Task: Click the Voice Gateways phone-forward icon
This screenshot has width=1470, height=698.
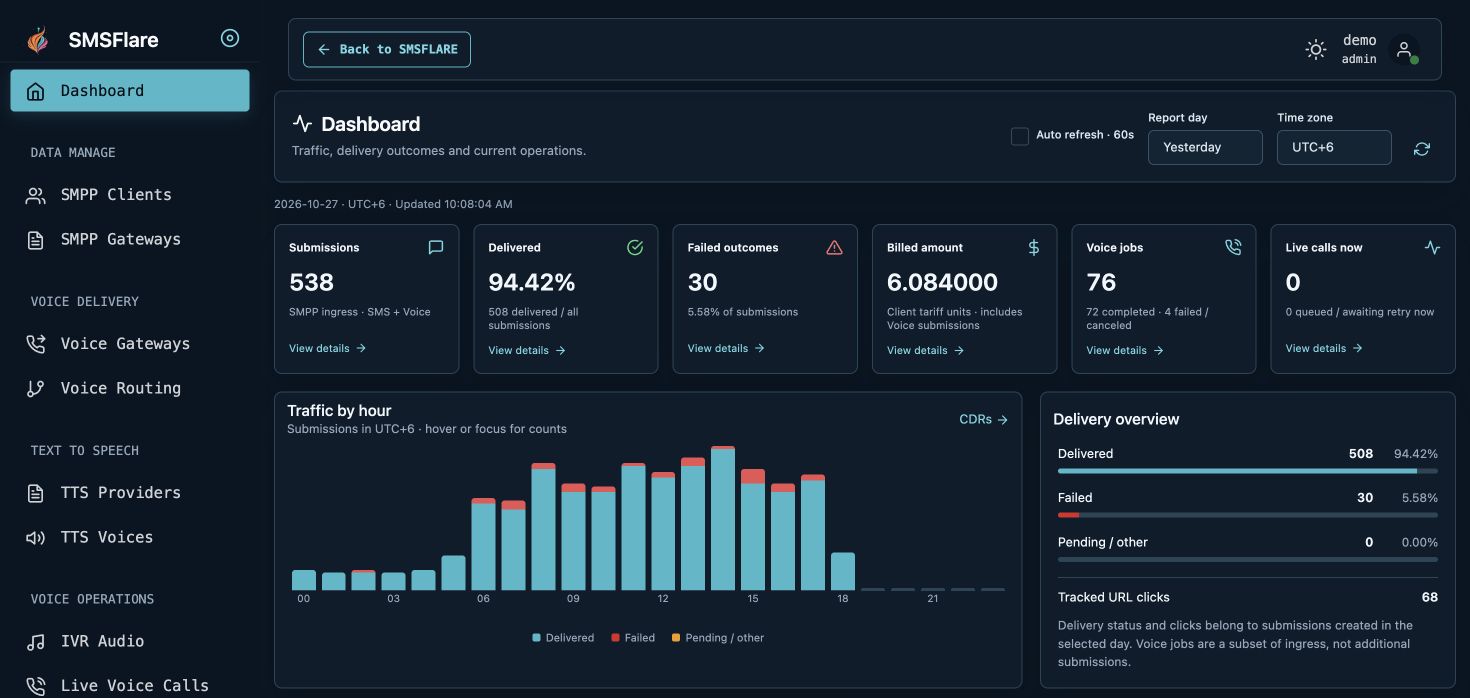Action: point(36,344)
